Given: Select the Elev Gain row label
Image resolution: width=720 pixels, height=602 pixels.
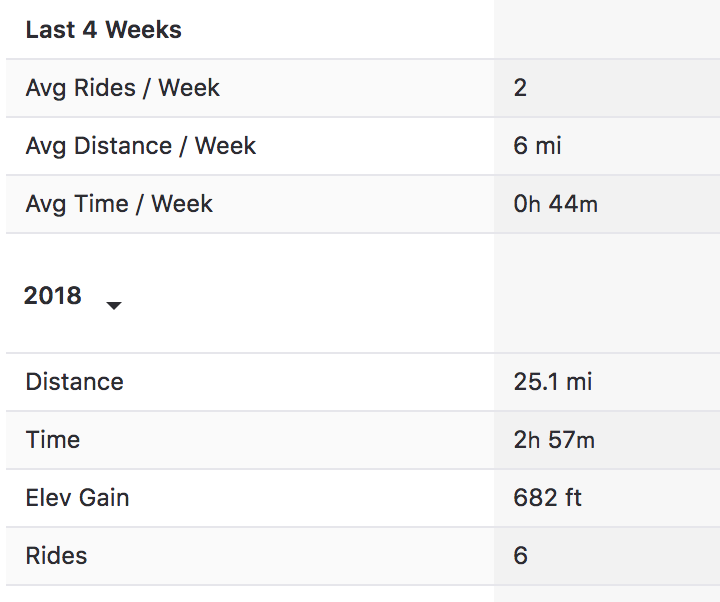Looking at the screenshot, I should coord(78,498).
